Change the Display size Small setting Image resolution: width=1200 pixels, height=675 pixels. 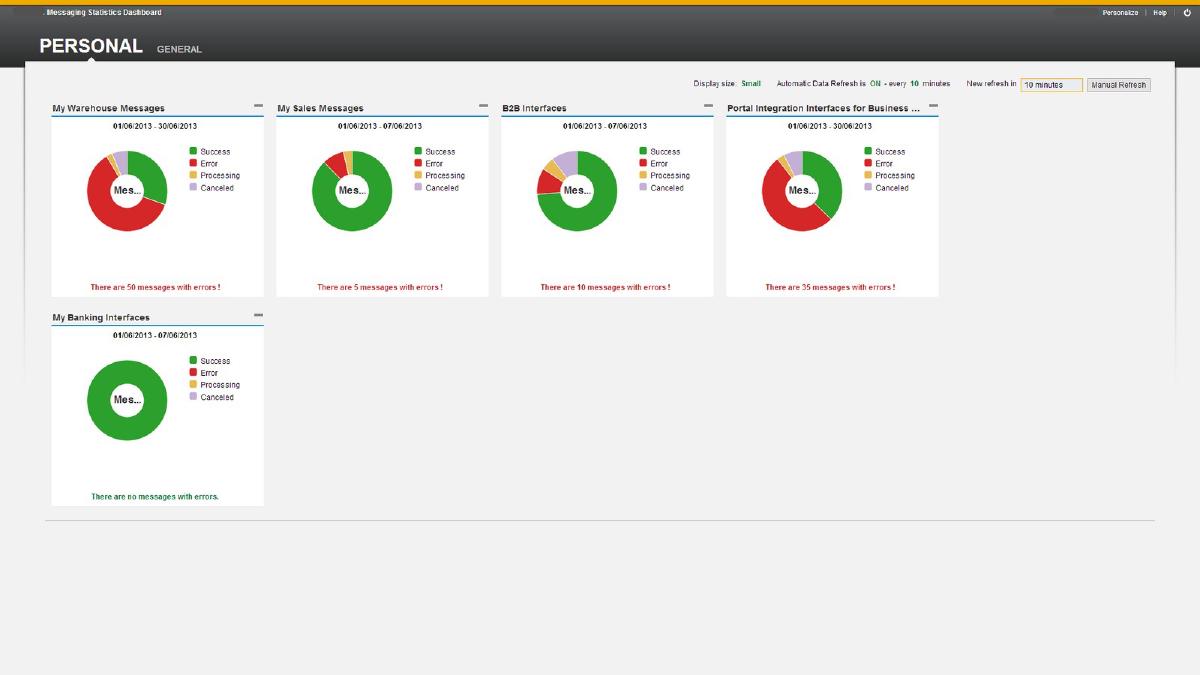tap(751, 84)
